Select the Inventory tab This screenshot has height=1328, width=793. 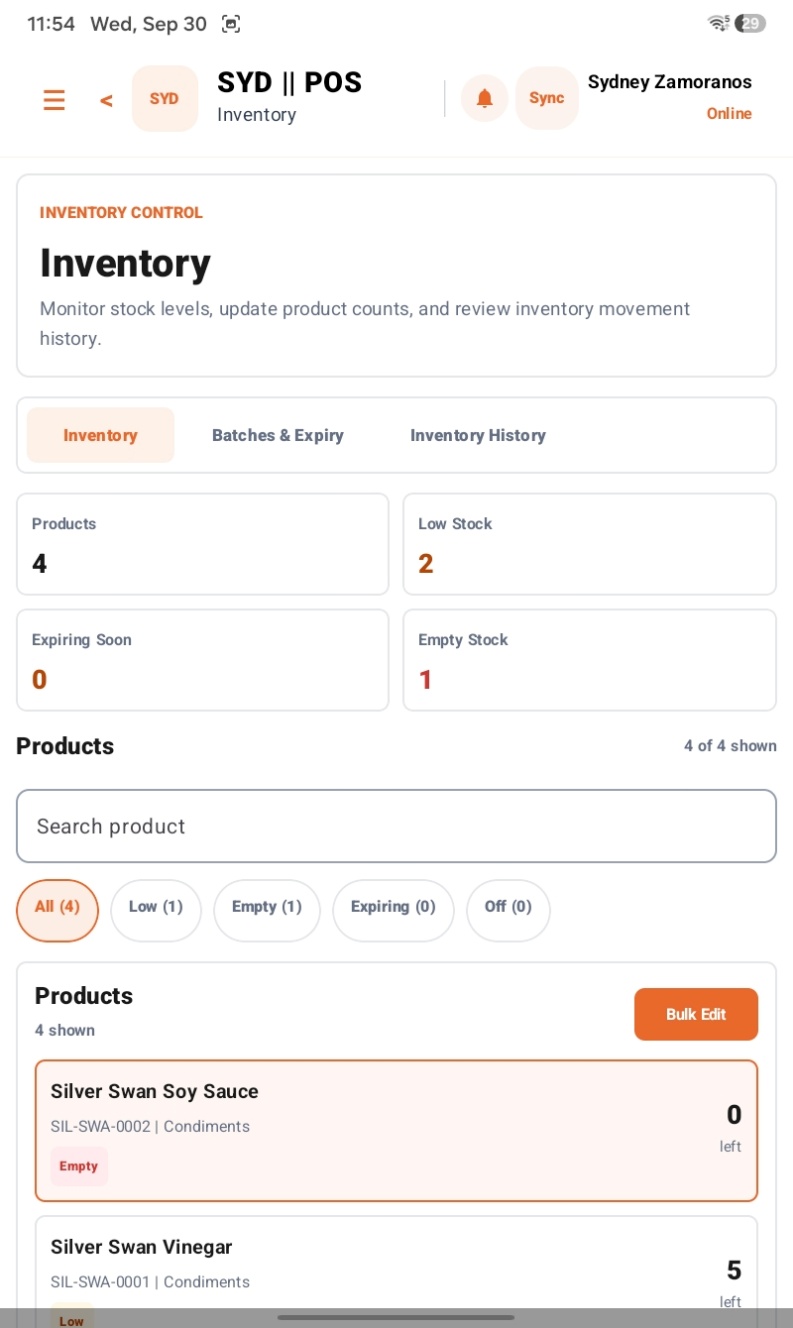[100, 435]
